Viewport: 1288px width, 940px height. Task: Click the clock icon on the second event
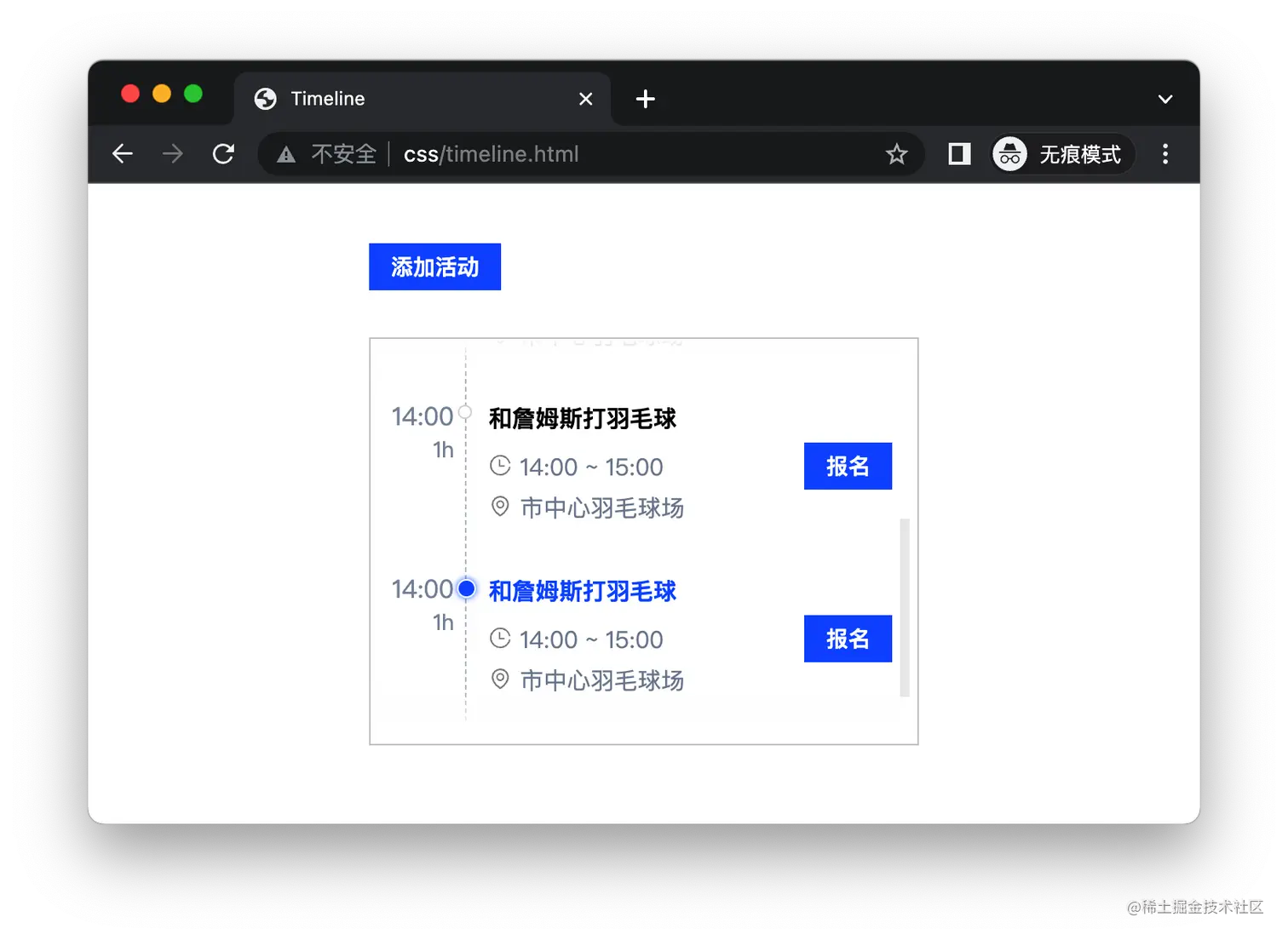click(501, 639)
